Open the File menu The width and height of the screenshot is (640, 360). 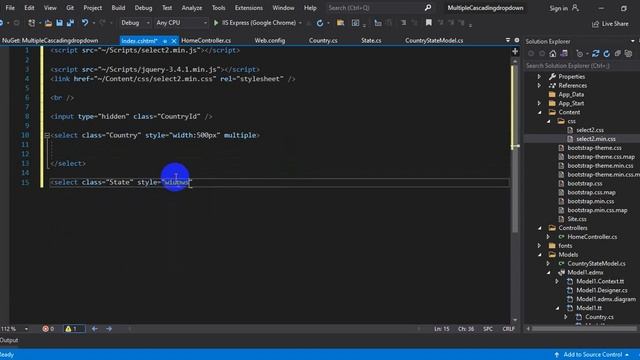point(10,8)
